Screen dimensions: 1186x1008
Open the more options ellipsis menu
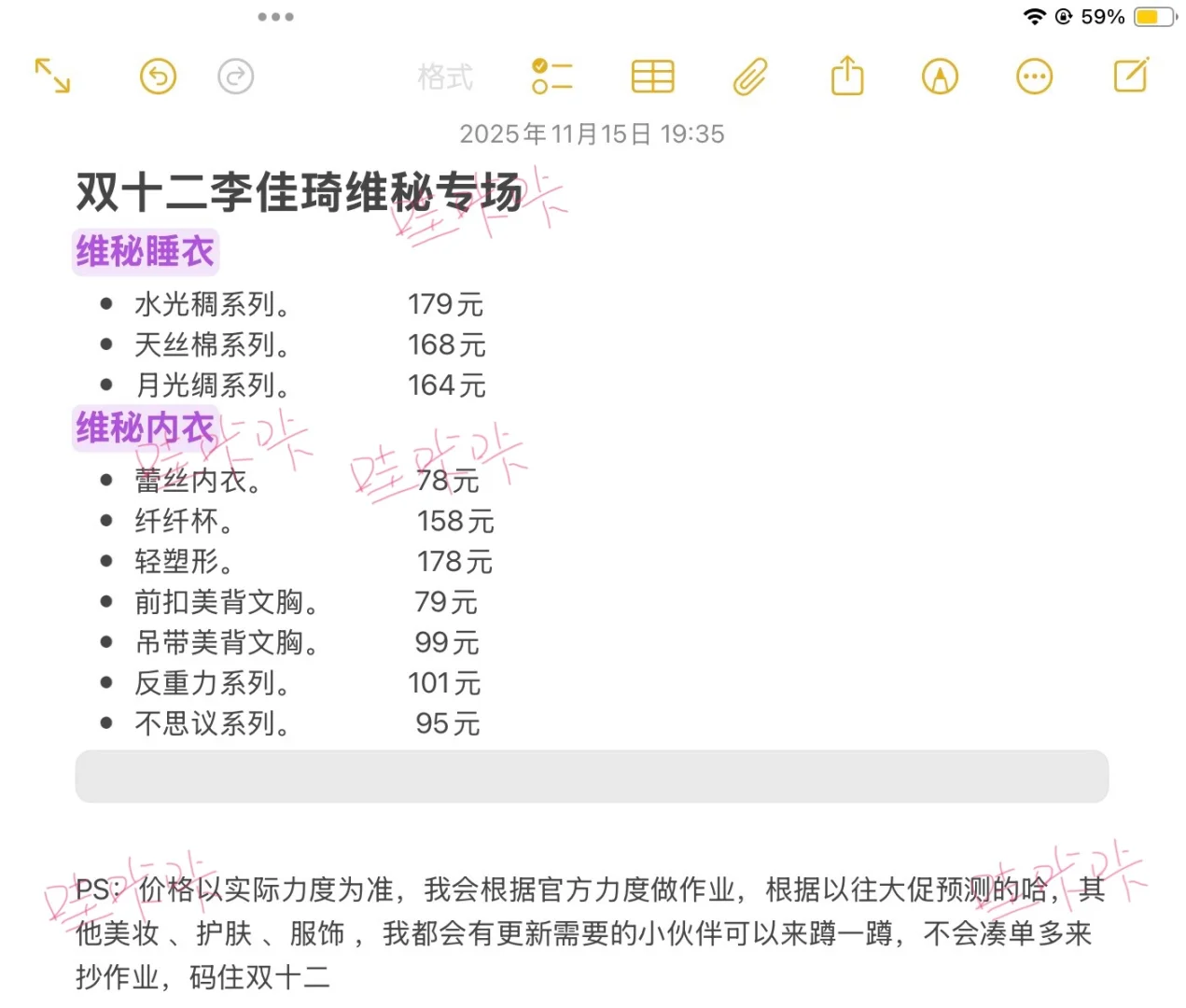click(x=1034, y=77)
